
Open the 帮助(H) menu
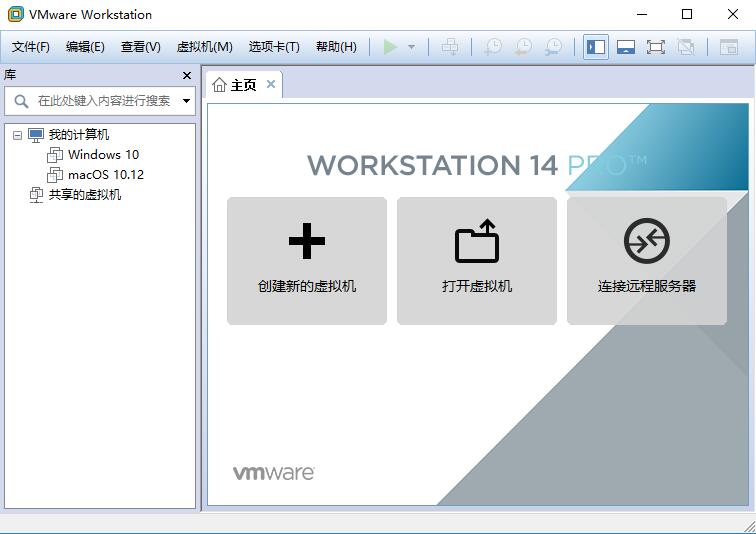336,47
